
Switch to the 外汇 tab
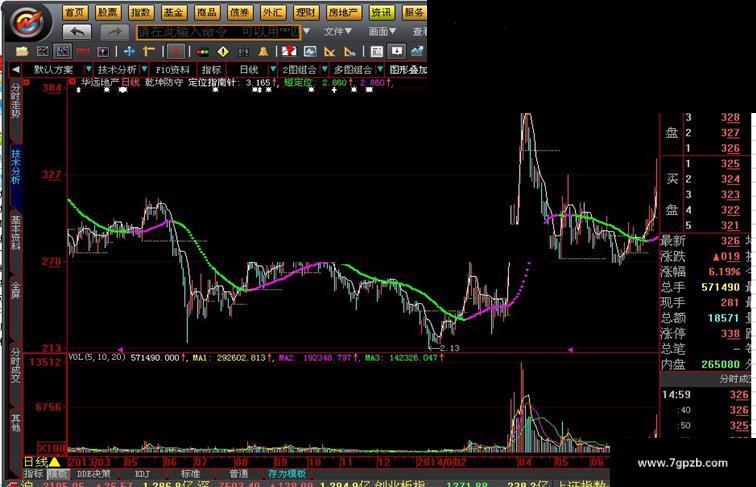272,12
